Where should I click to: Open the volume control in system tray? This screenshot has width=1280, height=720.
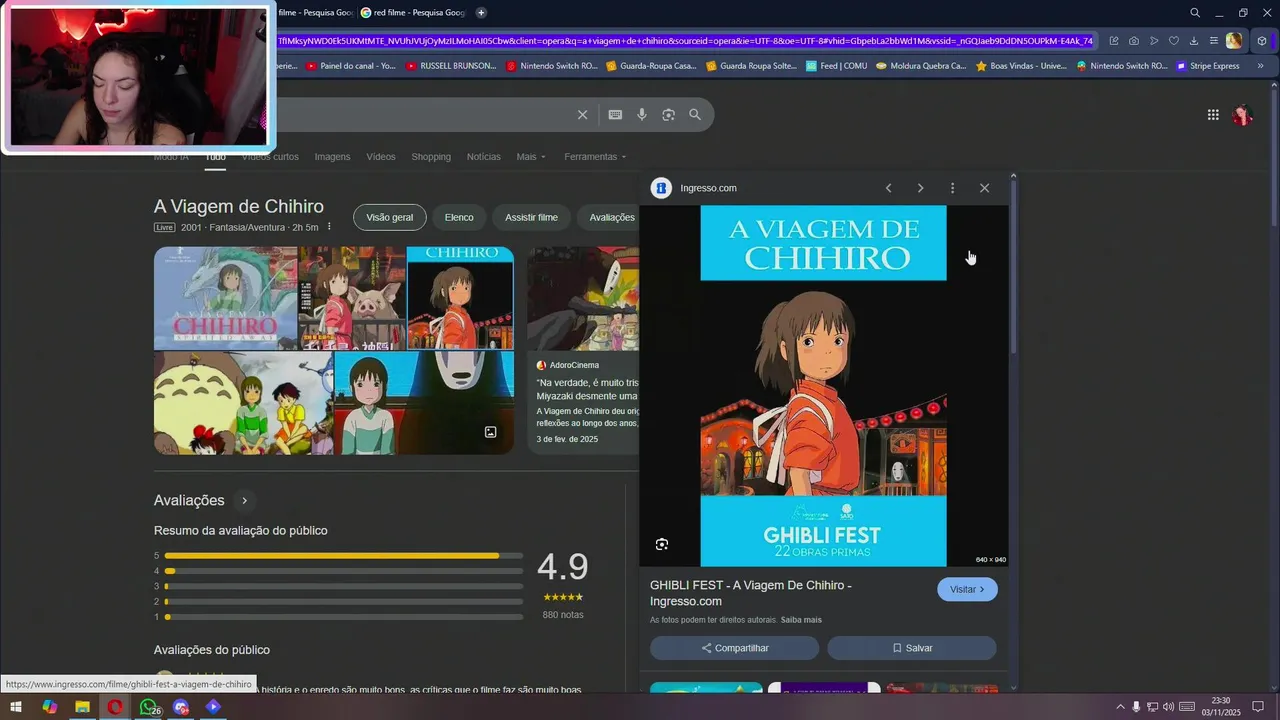click(1168, 707)
